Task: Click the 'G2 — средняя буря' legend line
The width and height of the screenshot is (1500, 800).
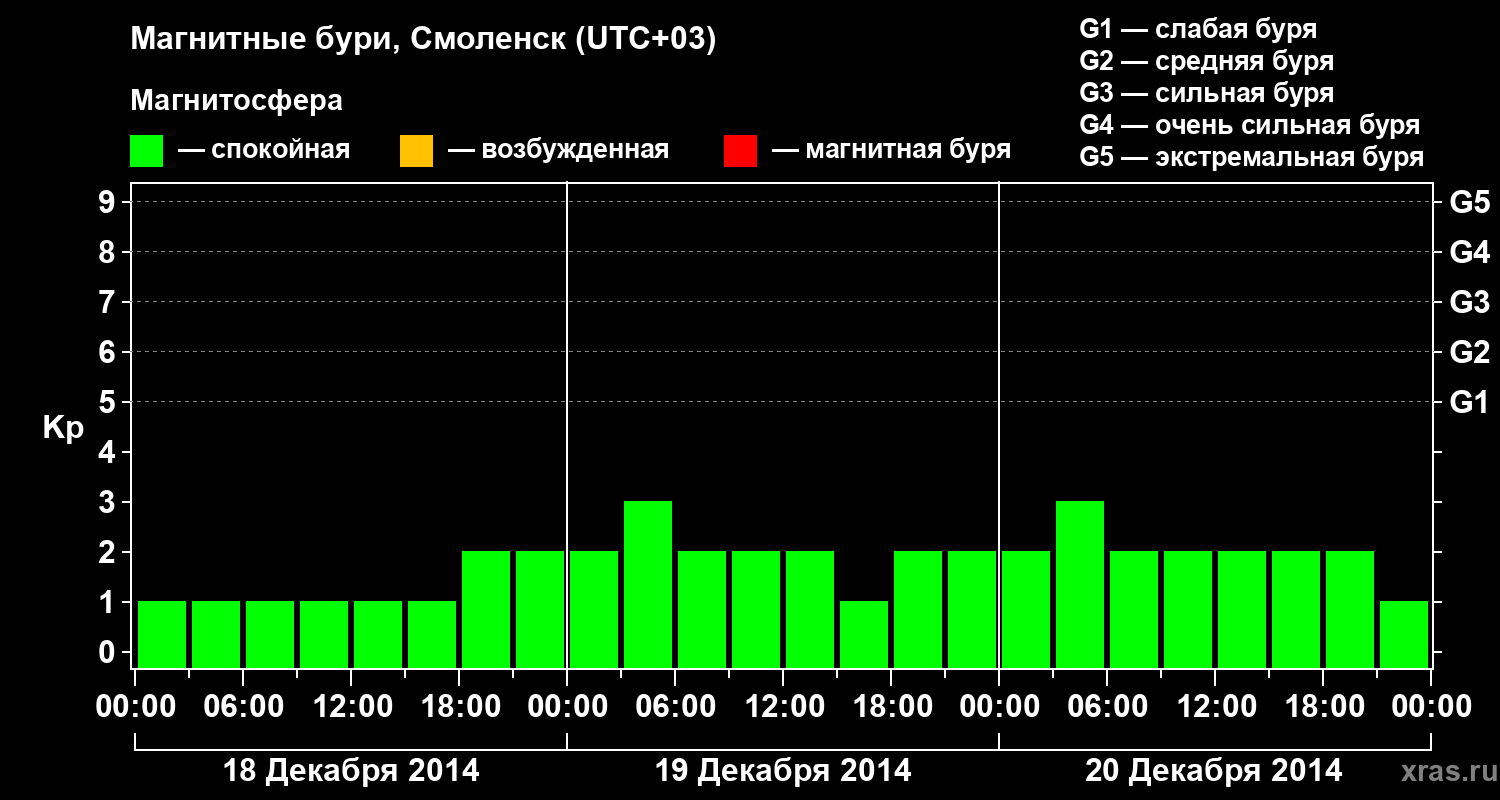Action: click(1206, 61)
